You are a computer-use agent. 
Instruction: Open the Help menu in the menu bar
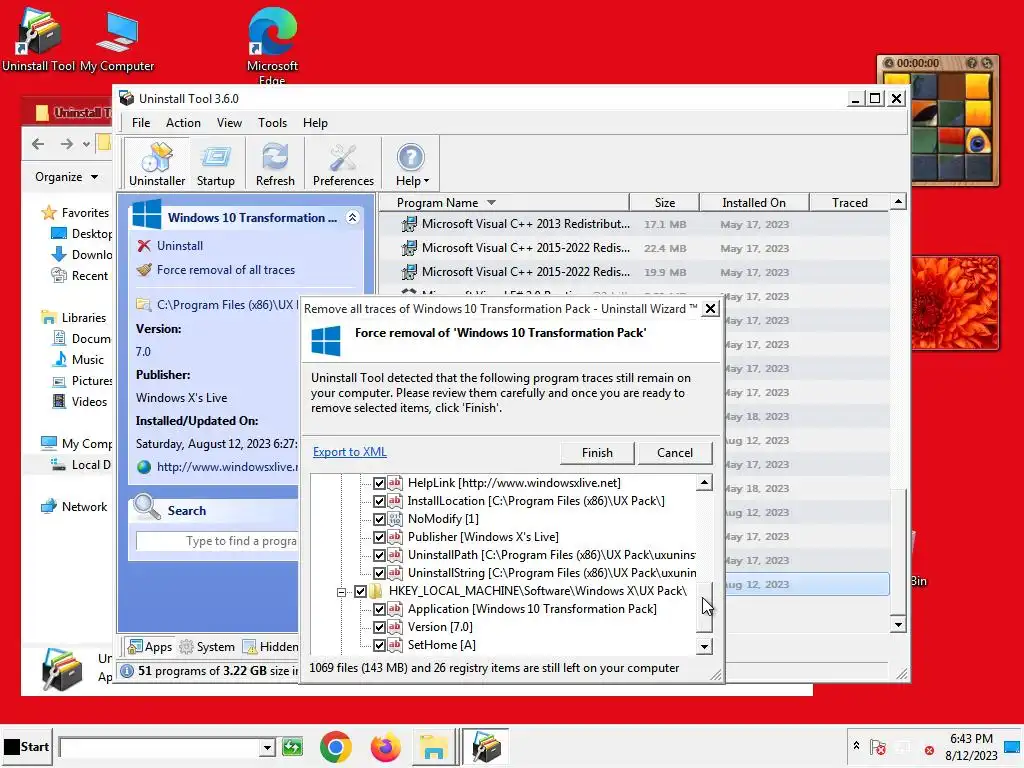315,123
